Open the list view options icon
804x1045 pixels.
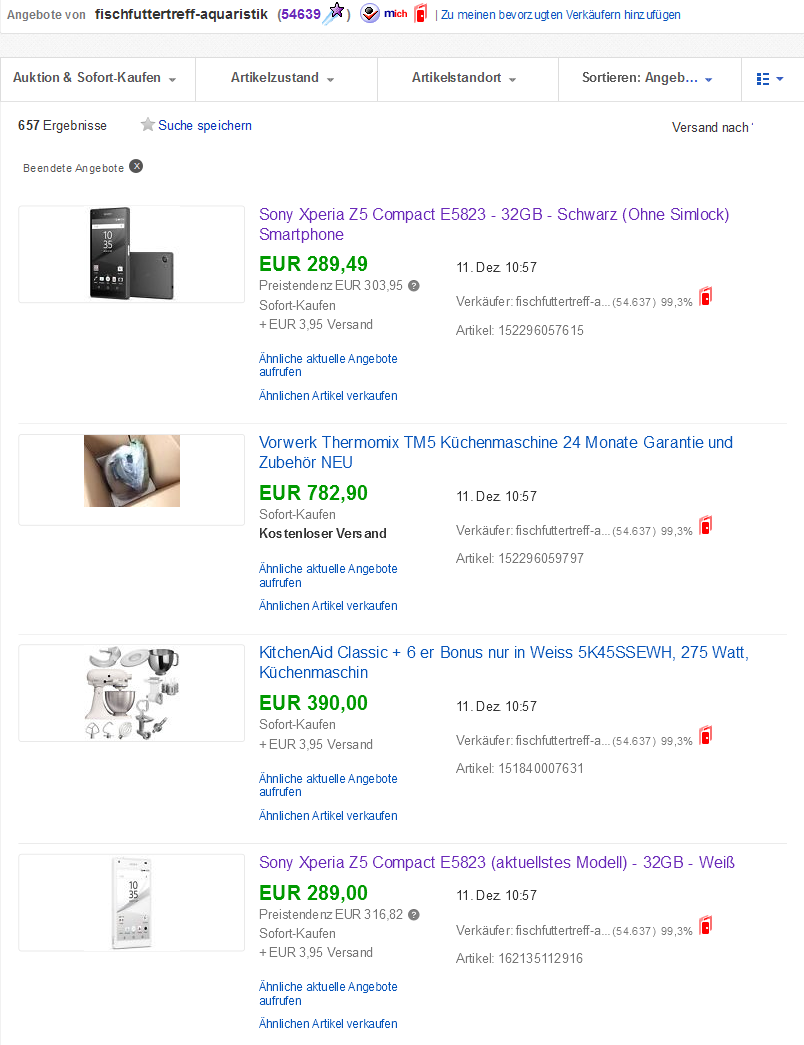tap(770, 79)
